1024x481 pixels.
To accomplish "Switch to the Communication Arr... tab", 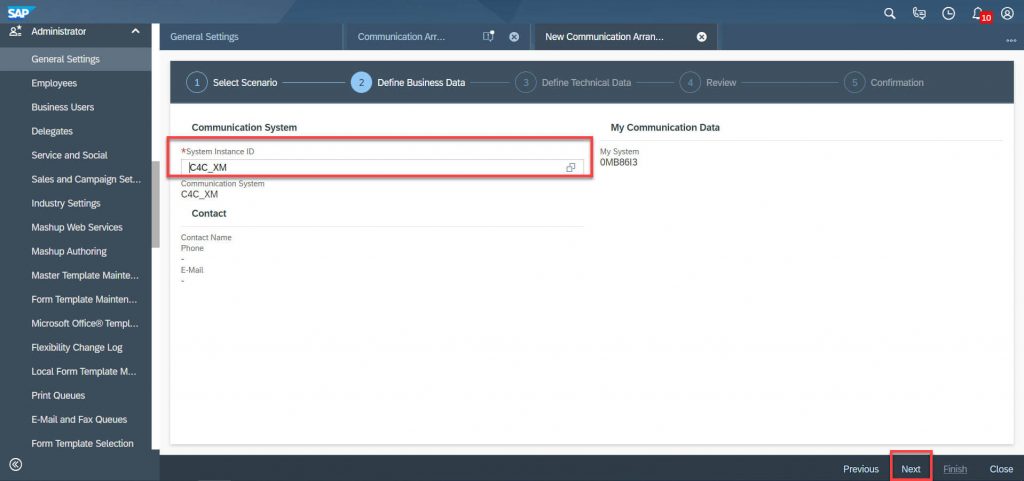I will pos(401,37).
